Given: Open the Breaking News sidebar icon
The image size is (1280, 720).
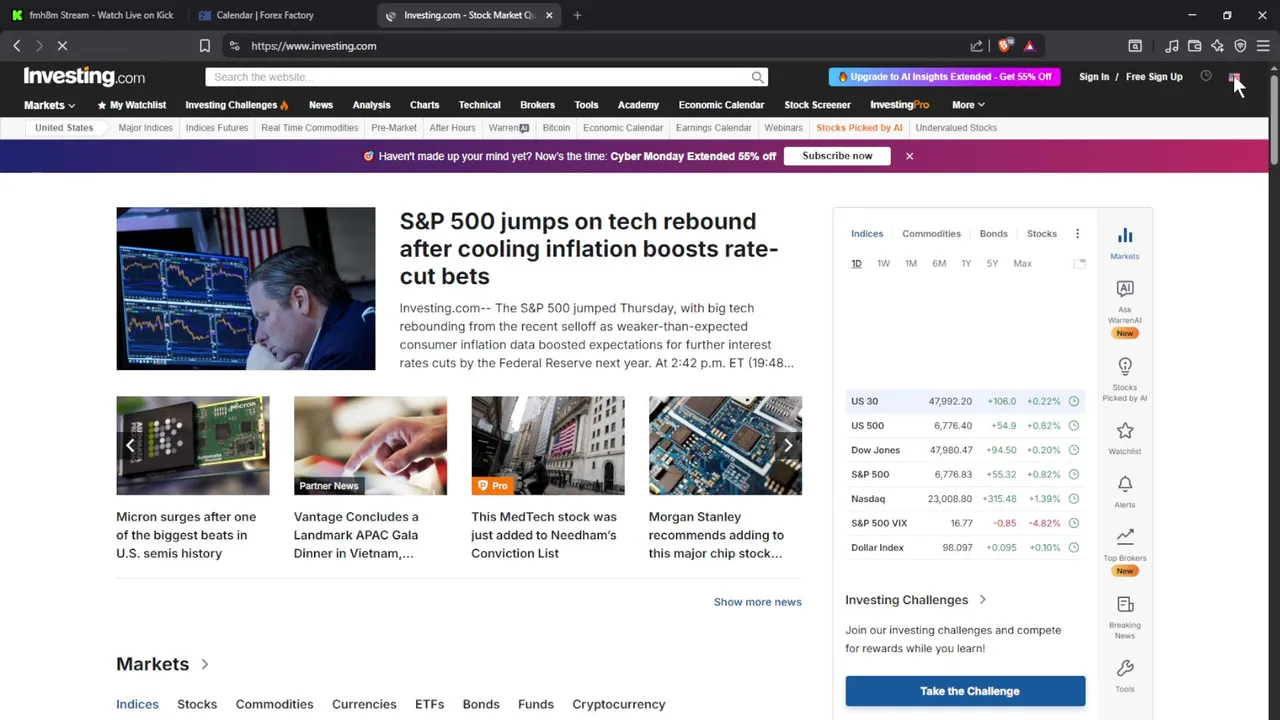Looking at the screenshot, I should coord(1125,604).
